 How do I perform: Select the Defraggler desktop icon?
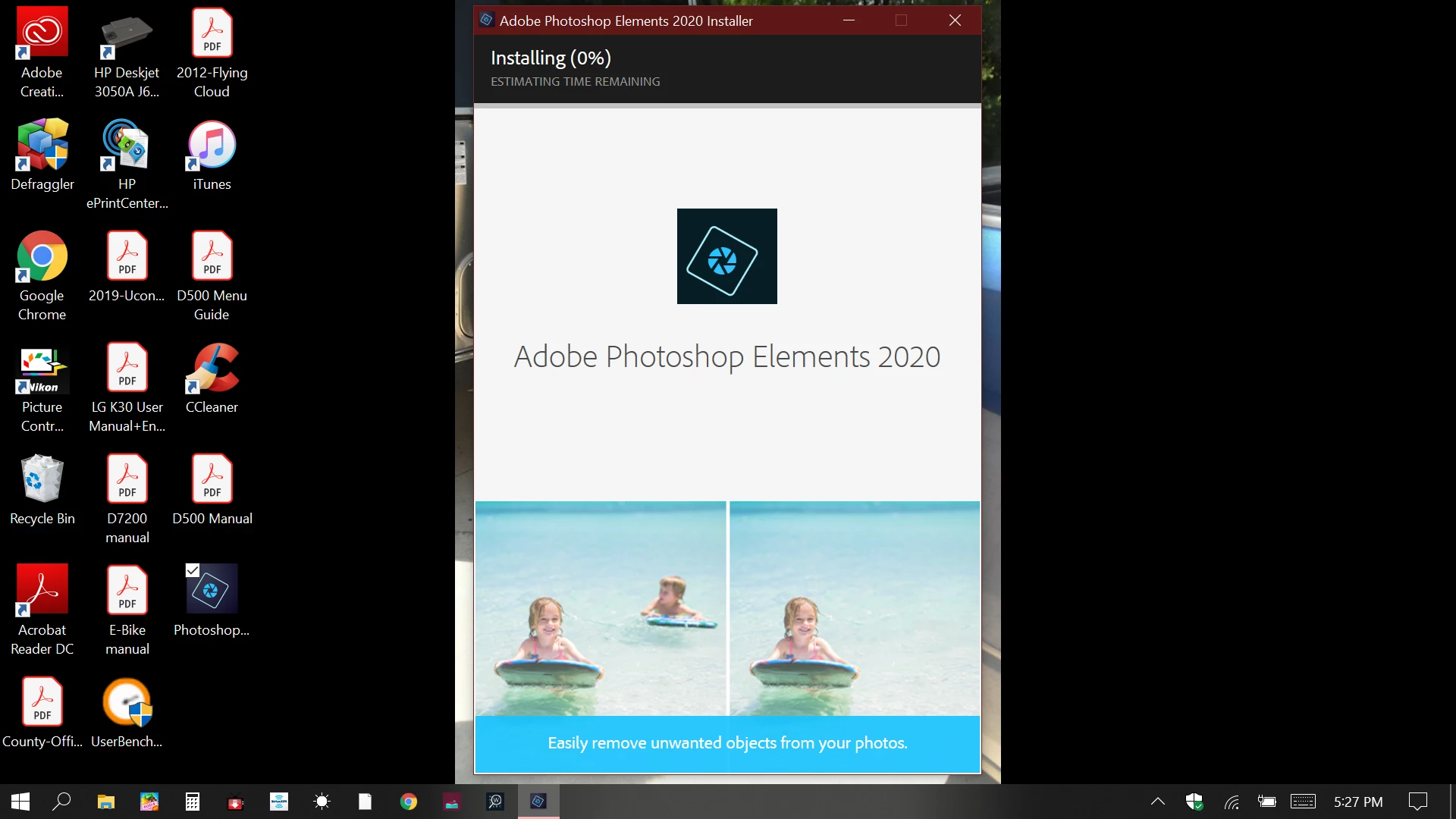(42, 145)
